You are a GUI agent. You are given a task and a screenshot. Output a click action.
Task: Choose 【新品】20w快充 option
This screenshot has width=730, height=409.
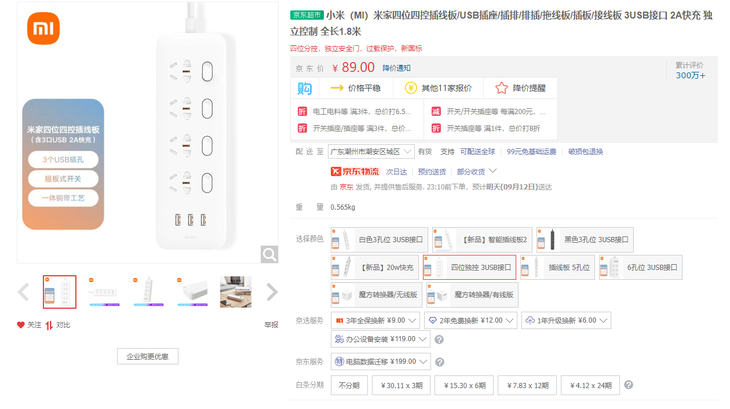(375, 268)
